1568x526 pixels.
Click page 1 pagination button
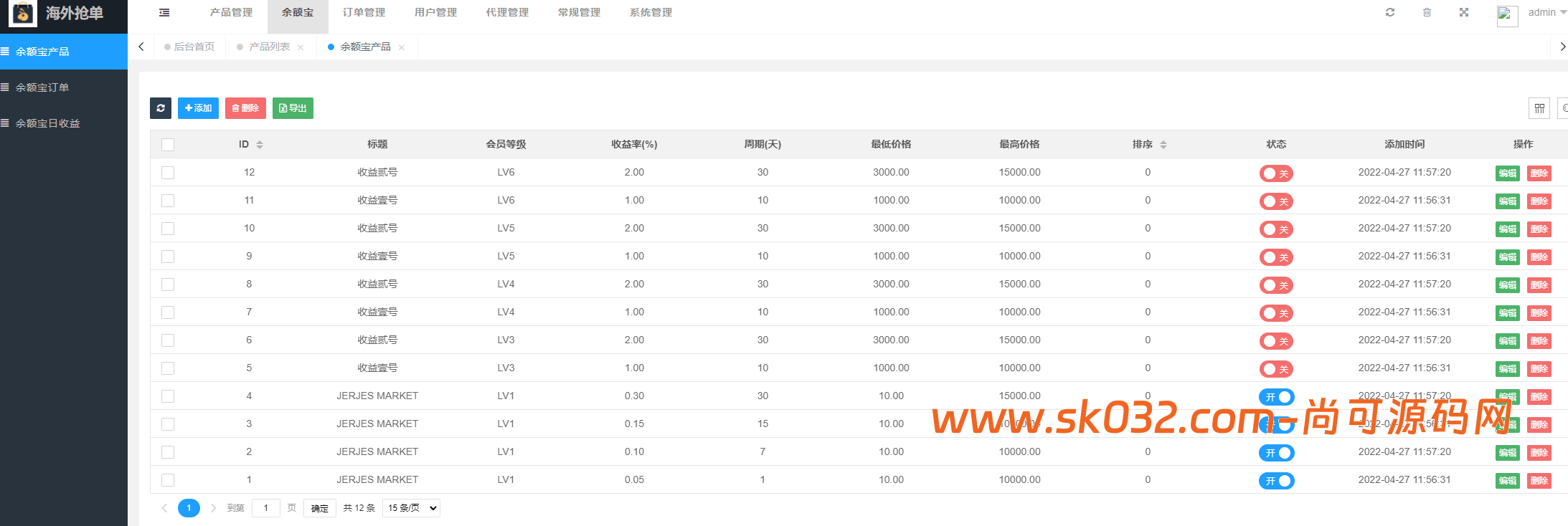189,508
